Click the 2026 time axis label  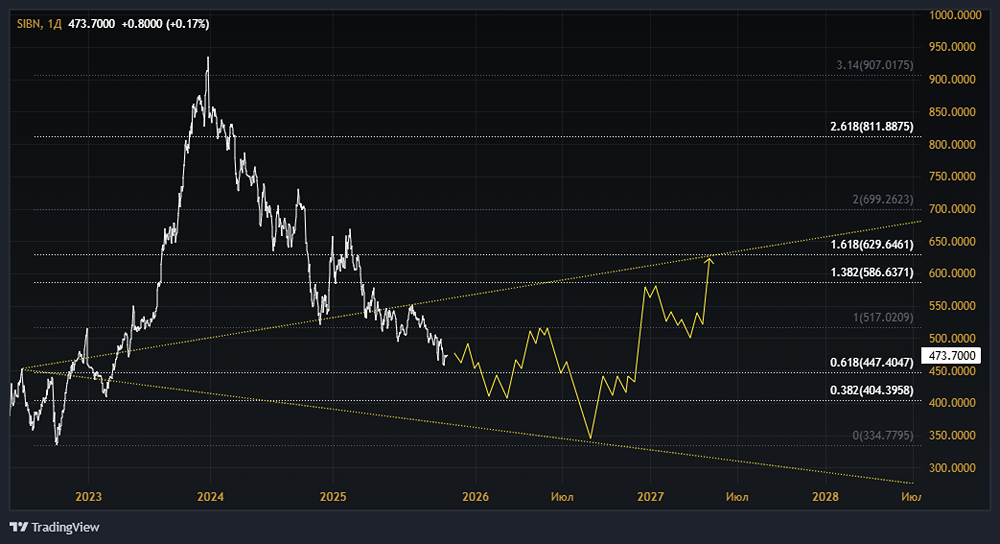(x=475, y=497)
